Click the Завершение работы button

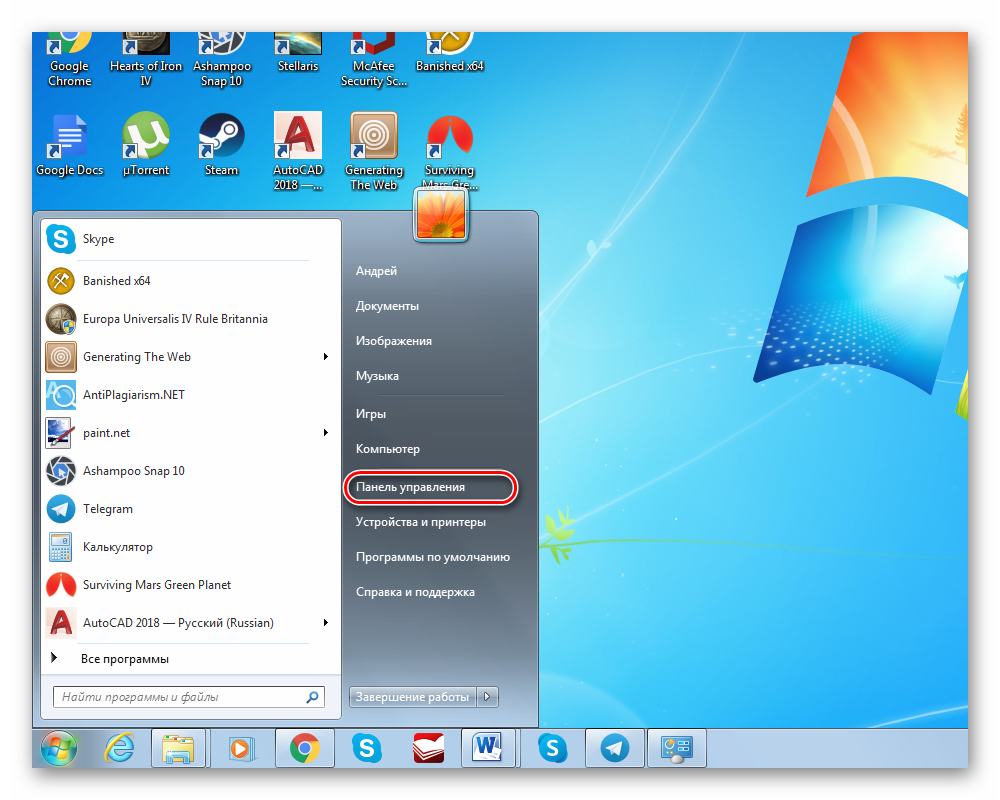413,697
